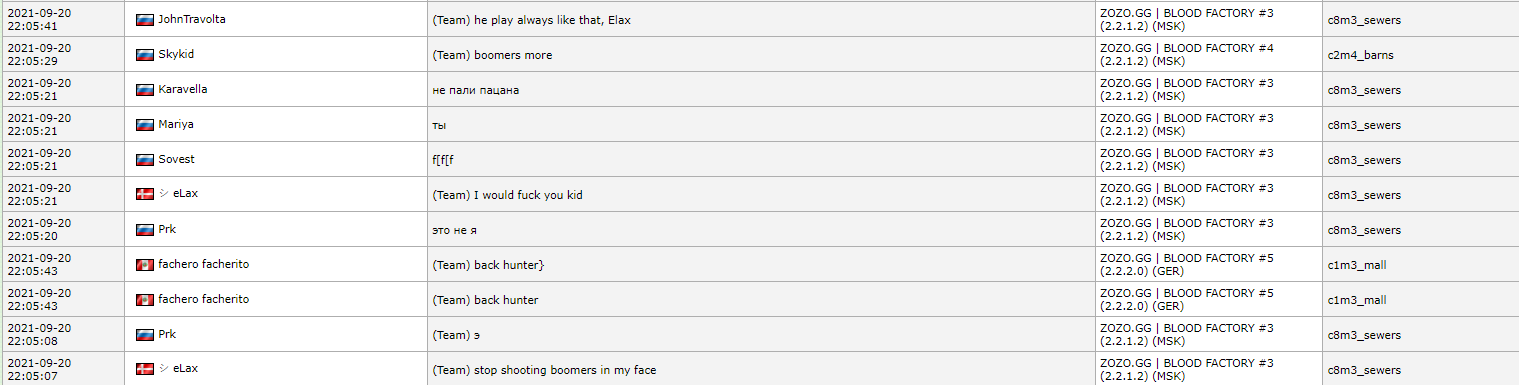
Task: Select map name c2m4_barns
Action: pyautogui.click(x=1360, y=55)
